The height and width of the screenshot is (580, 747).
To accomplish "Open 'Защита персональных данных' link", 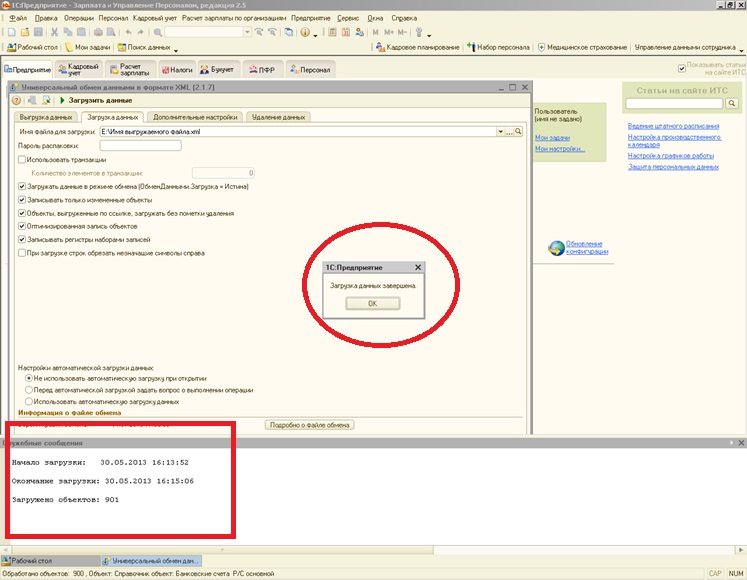I will point(673,167).
